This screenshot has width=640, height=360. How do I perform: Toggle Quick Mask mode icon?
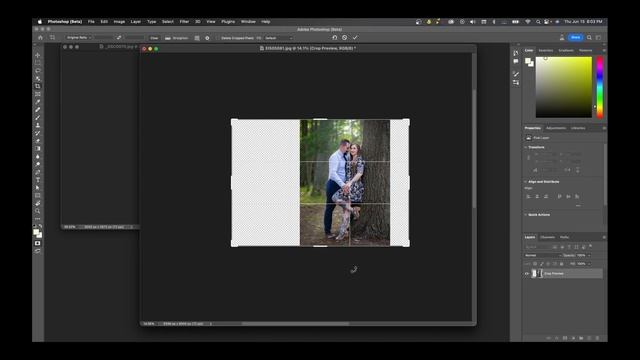tap(38, 243)
